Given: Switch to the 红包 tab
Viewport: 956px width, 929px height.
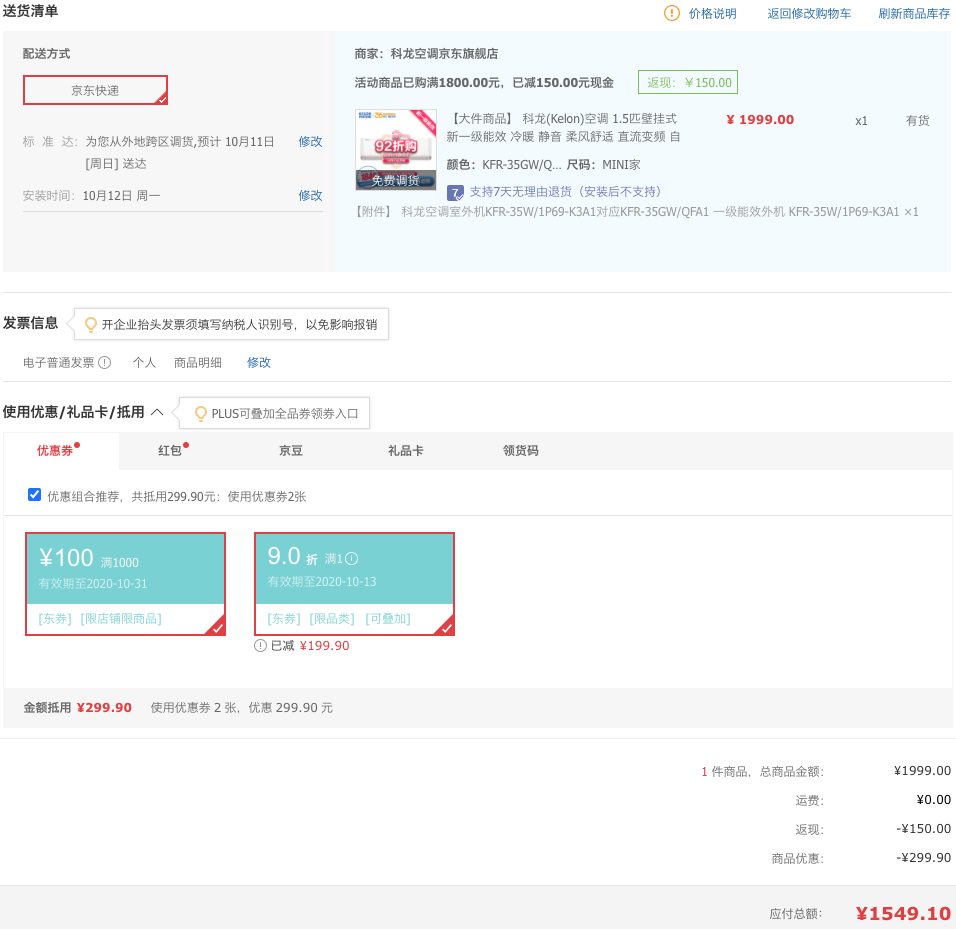Looking at the screenshot, I should coord(170,450).
